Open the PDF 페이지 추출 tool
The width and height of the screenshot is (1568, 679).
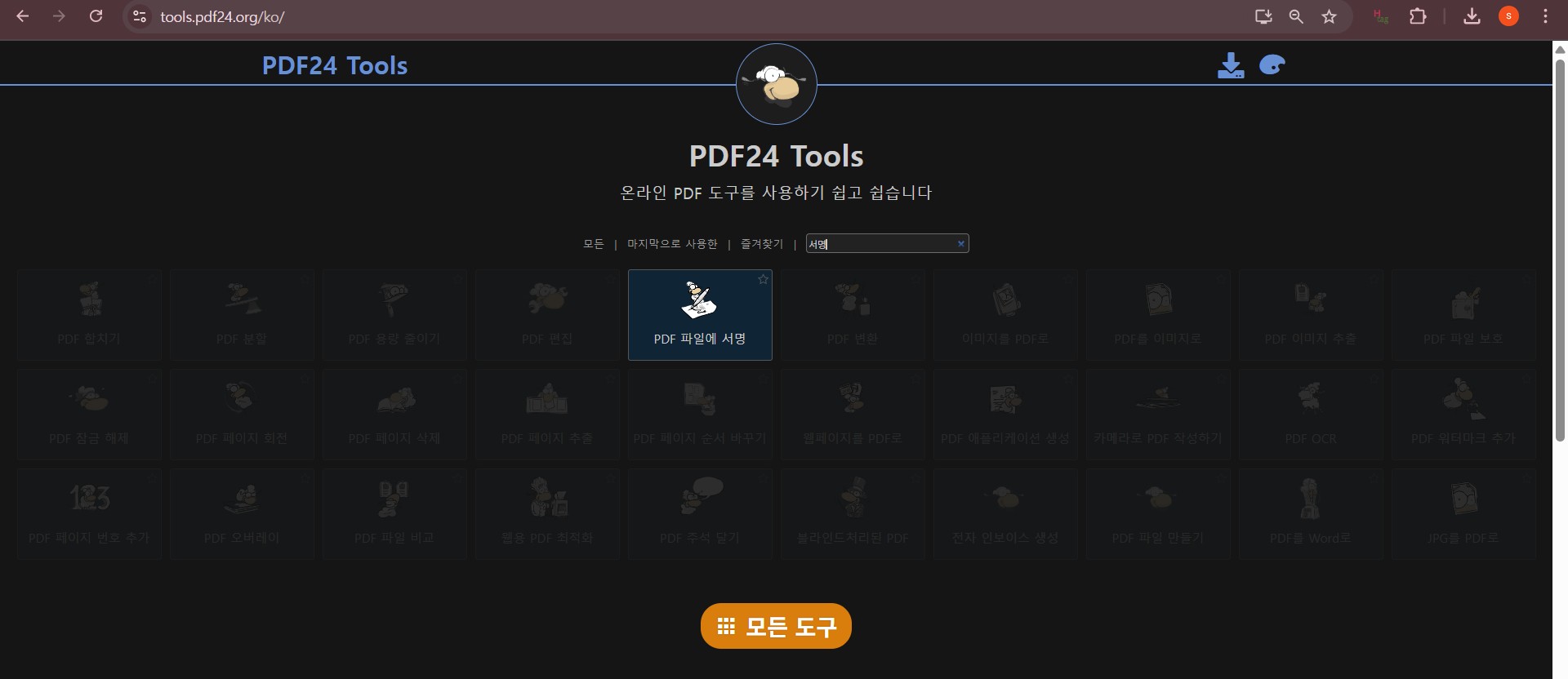tap(547, 415)
